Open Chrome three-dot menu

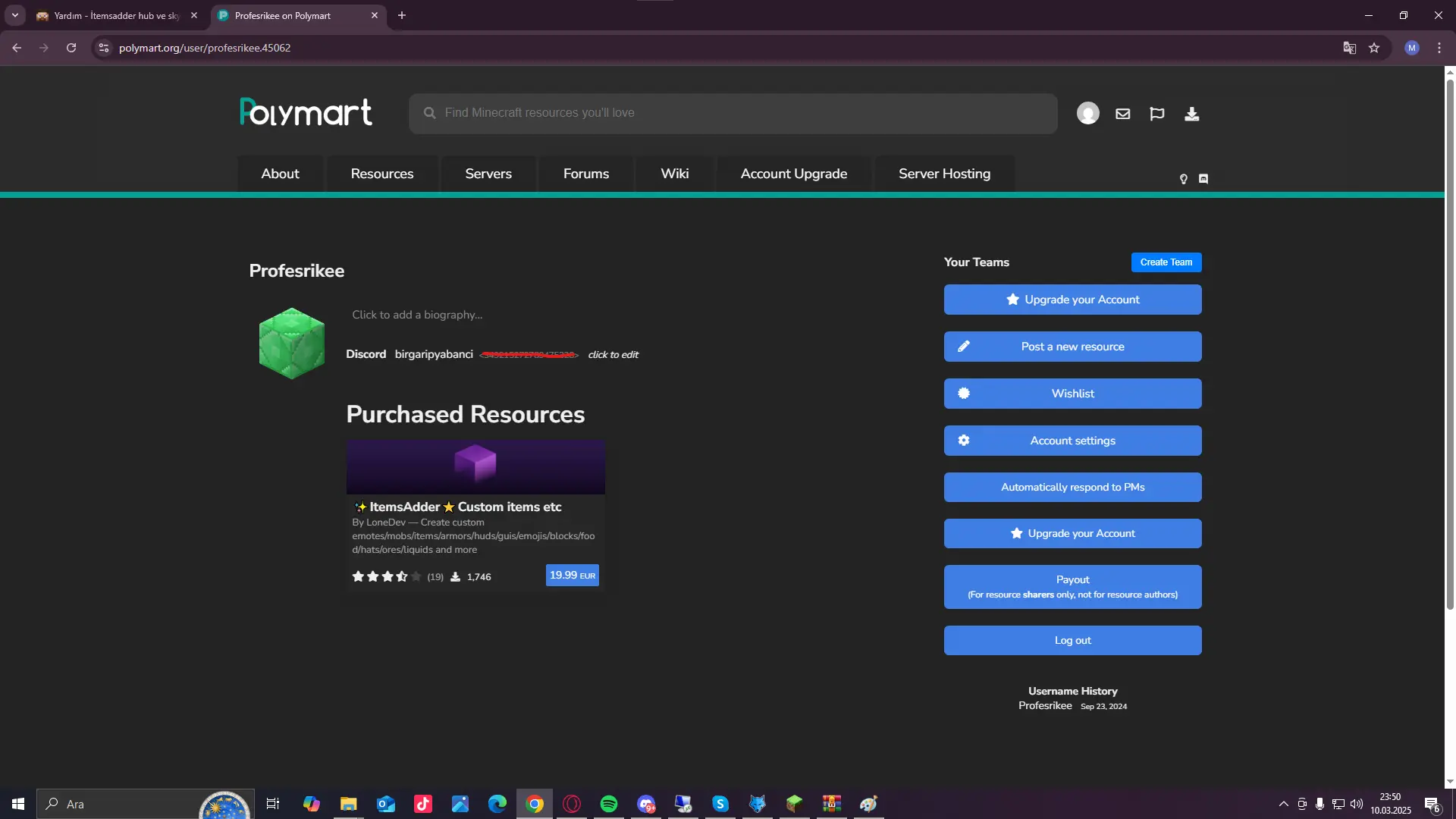(1439, 48)
